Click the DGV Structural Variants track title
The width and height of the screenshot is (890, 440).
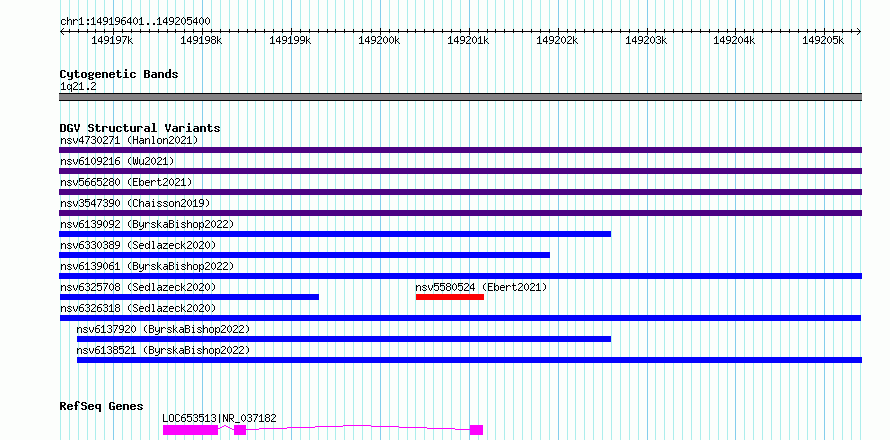pos(140,128)
